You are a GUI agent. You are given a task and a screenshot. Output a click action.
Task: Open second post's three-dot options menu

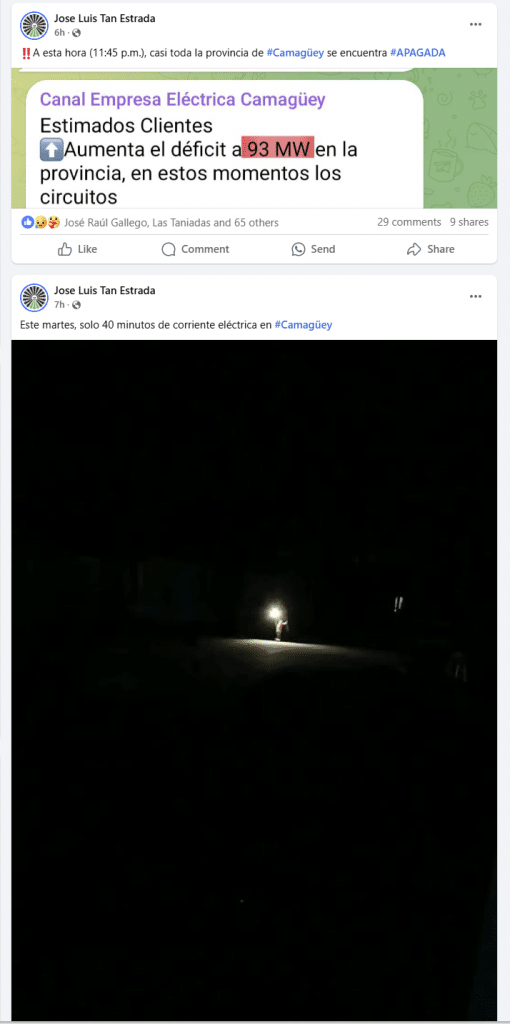(475, 296)
